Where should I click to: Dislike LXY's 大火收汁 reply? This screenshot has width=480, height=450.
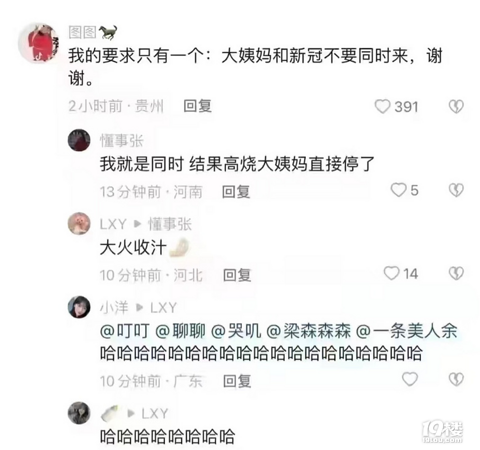tap(456, 273)
